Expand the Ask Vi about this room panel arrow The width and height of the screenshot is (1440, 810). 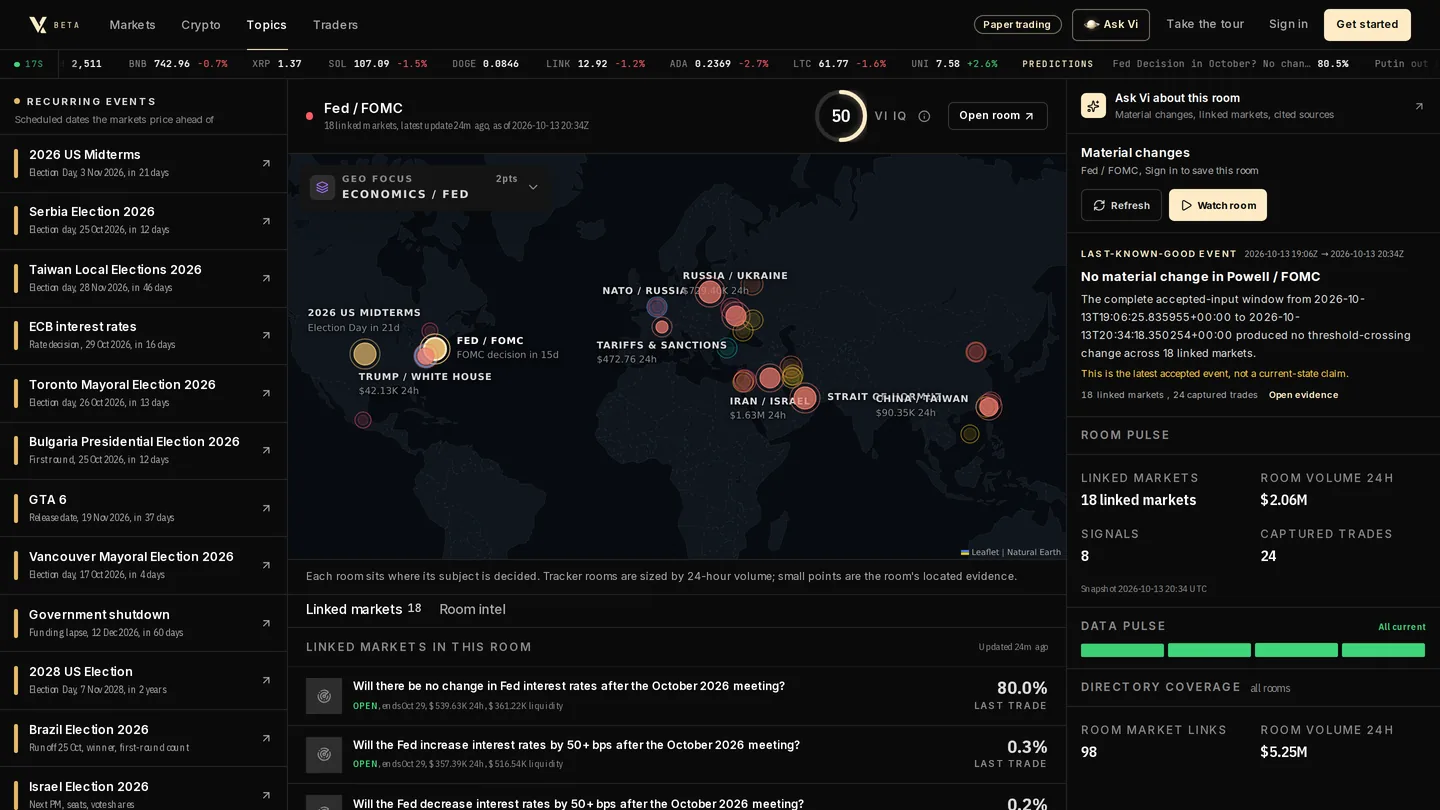[1418, 106]
